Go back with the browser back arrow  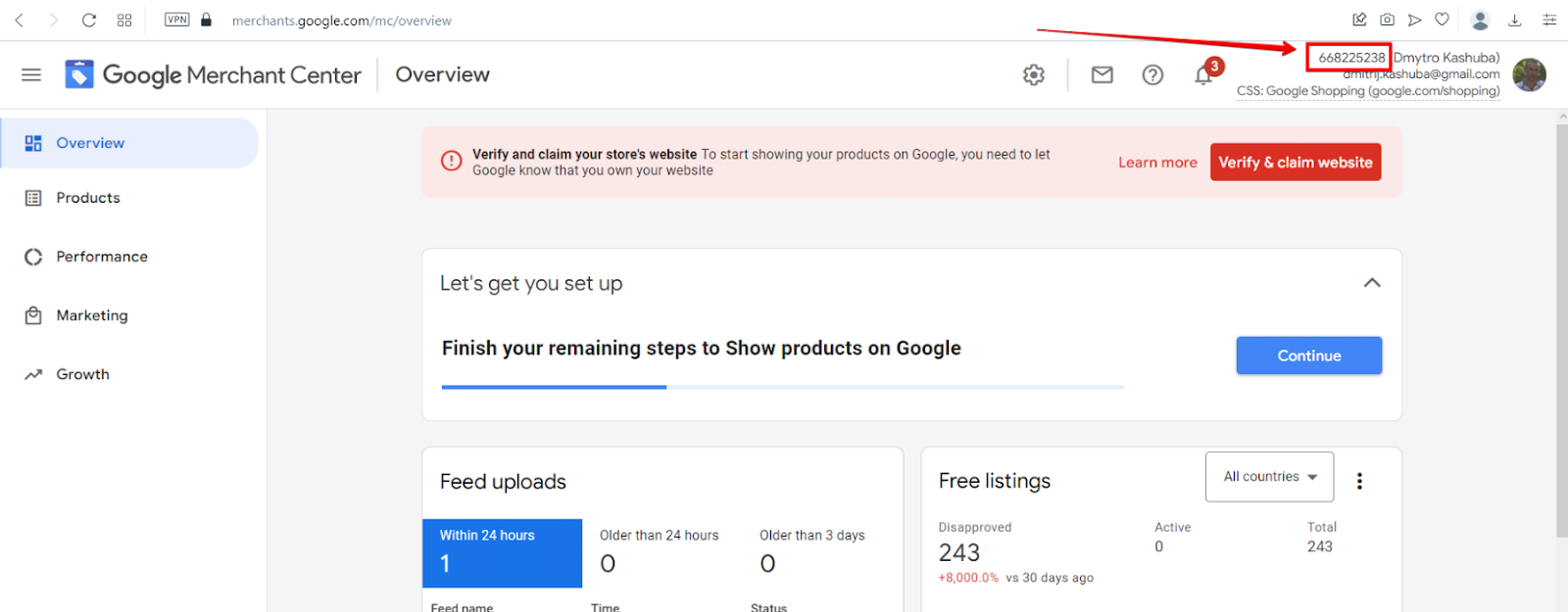point(20,20)
